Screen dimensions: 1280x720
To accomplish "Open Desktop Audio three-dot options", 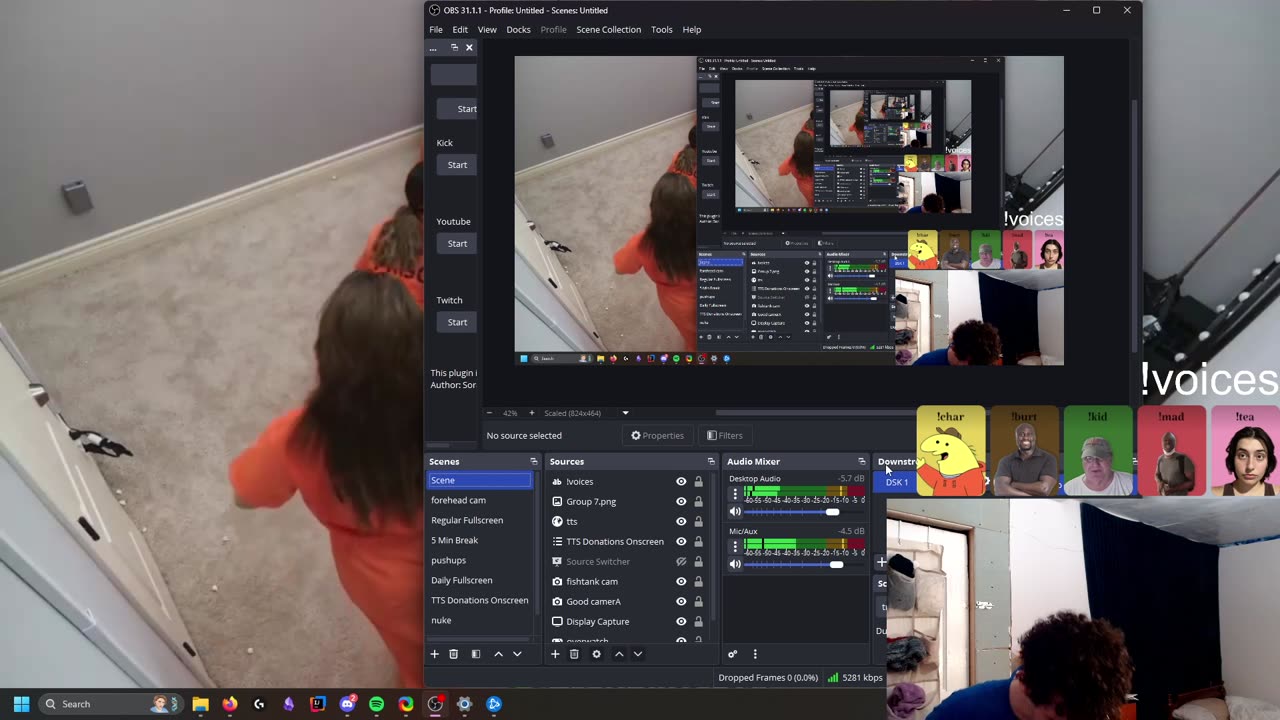I will pyautogui.click(x=735, y=494).
